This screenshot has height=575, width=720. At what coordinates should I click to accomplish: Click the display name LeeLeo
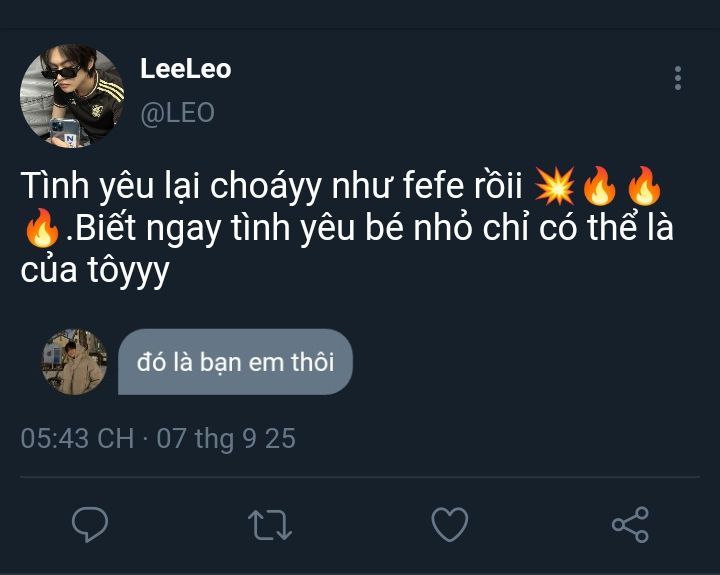coord(186,69)
